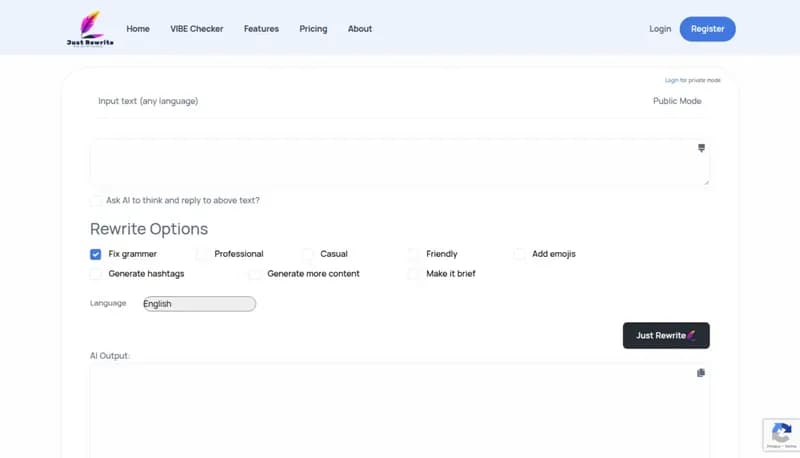
Task: Click the Just Rewrite feather logo
Action: pos(90,29)
